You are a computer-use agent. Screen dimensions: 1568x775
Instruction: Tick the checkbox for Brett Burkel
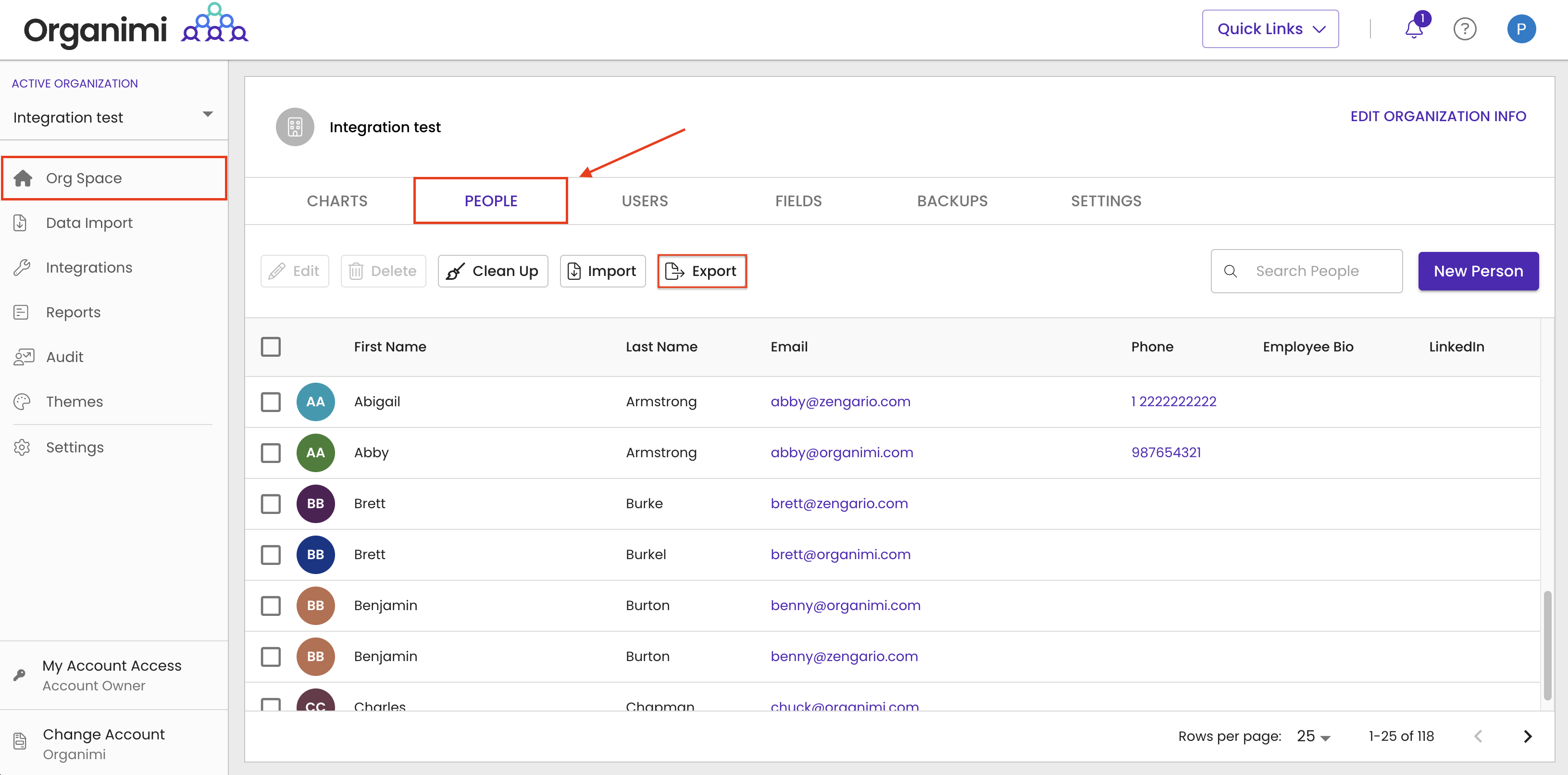pyautogui.click(x=271, y=555)
